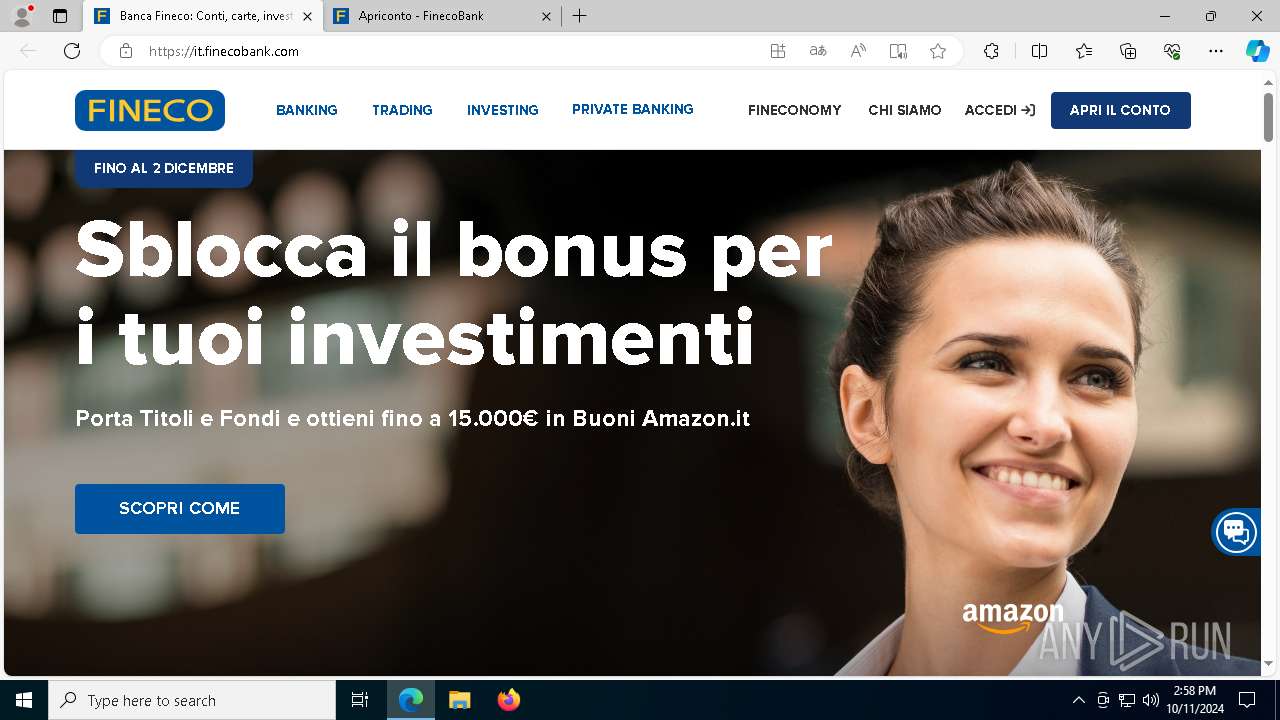This screenshot has width=1280, height=720.
Task: Open the PRIVATE BANKING menu
Action: 633,109
